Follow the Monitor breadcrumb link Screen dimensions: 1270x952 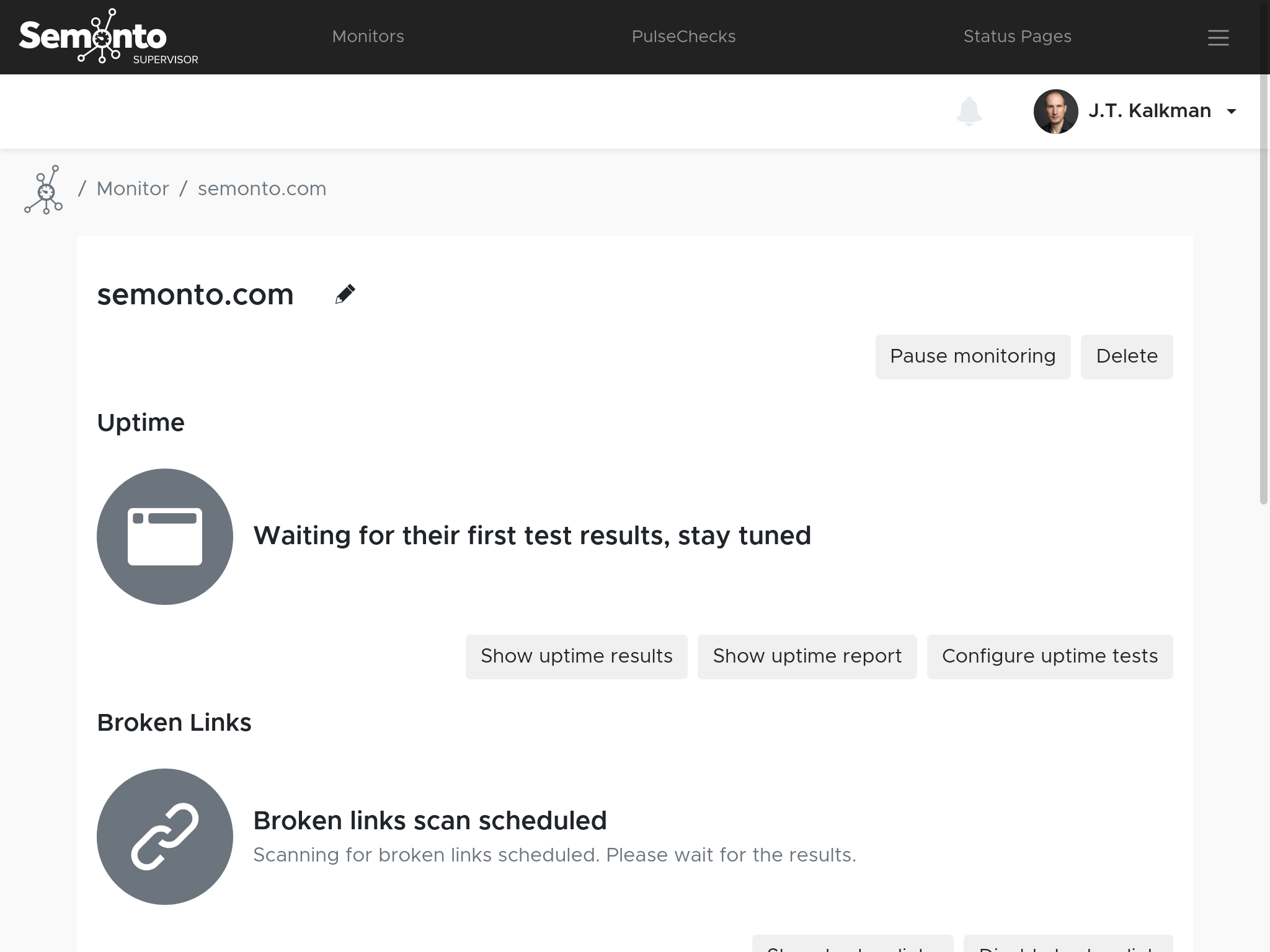(133, 188)
